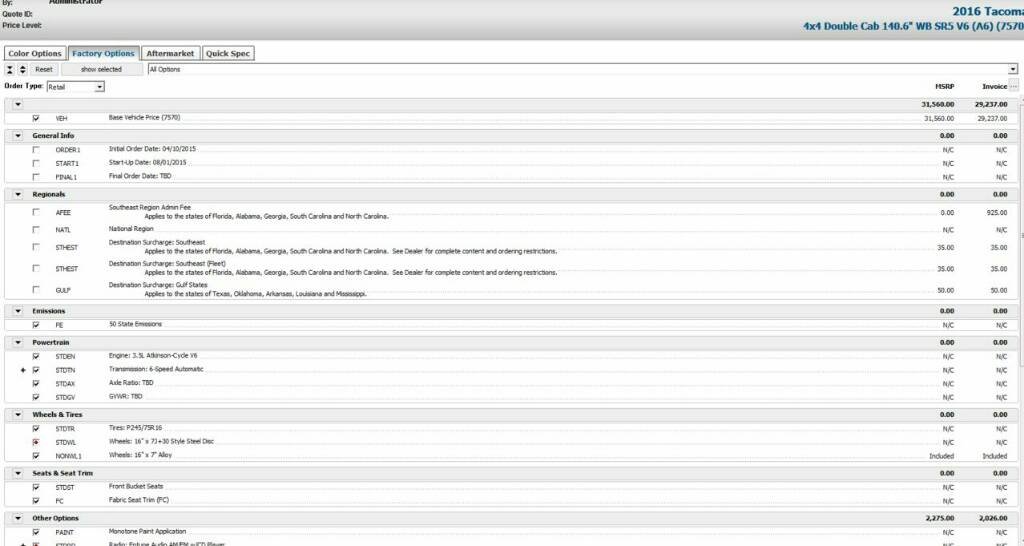Collapse the Wheels & Tires section
Screen dimensions: 1024x546
point(18,415)
